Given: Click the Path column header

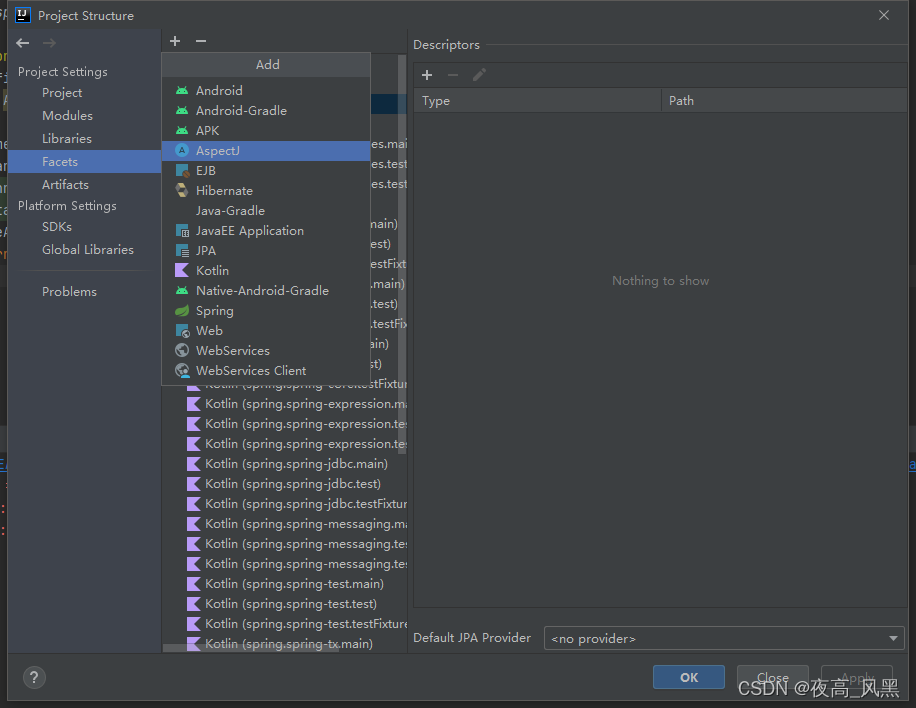Looking at the screenshot, I should point(784,100).
